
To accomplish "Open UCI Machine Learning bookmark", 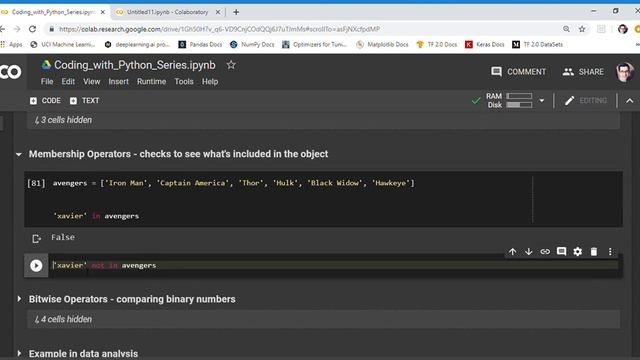I will point(62,44).
